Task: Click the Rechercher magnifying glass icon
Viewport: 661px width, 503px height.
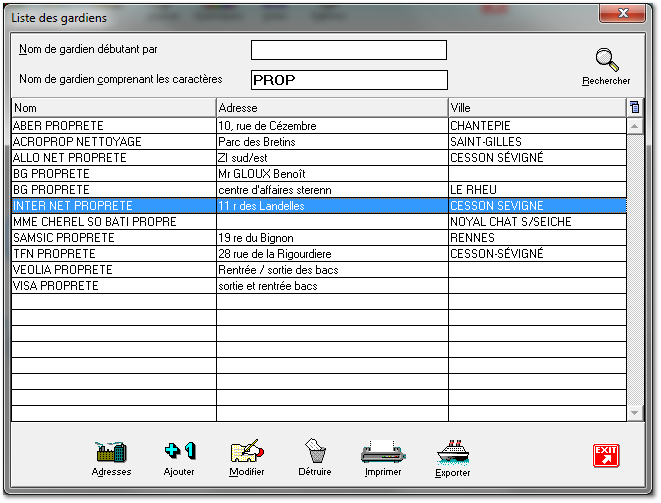Action: 606,61
